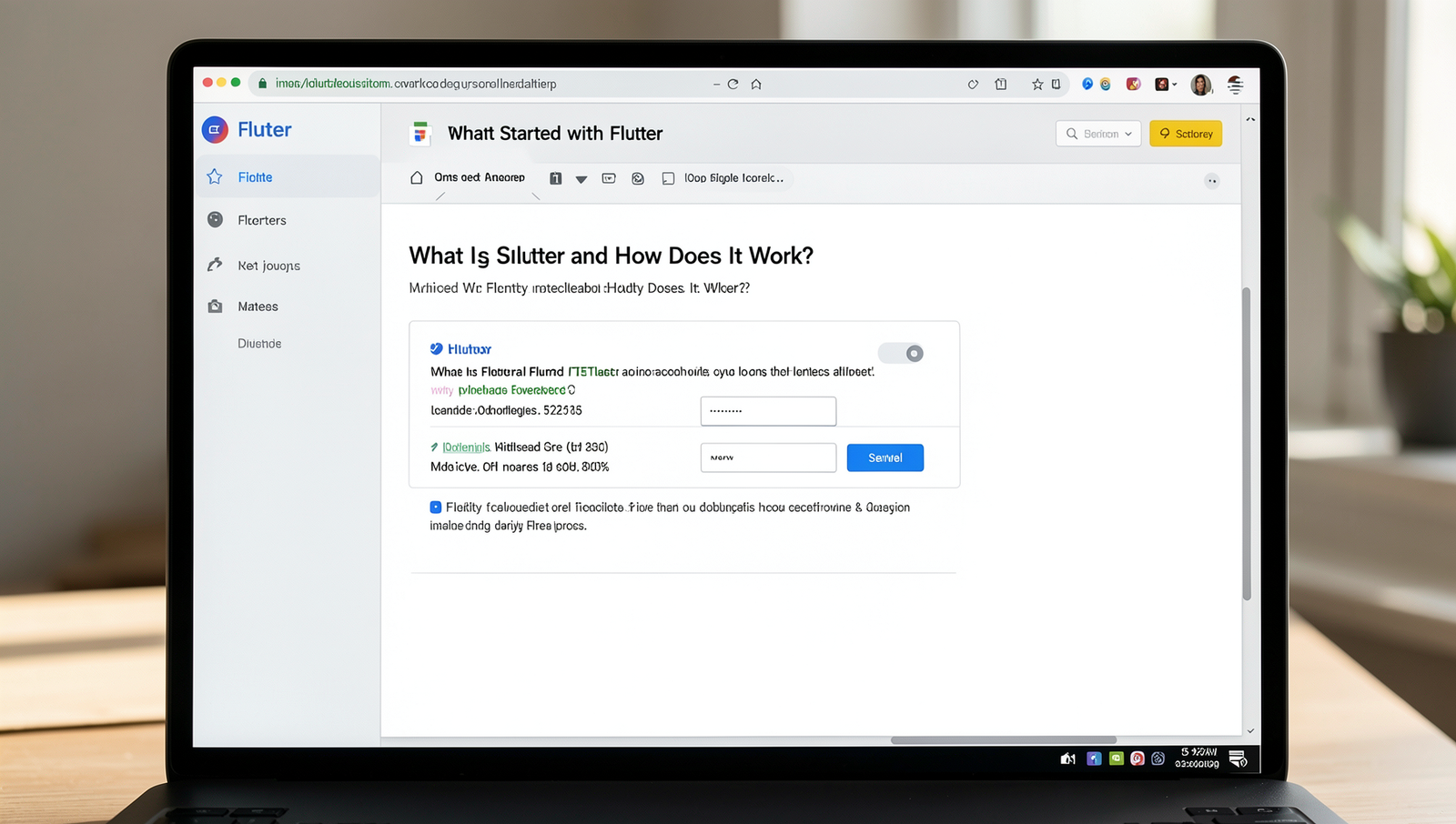Expand the dark extension icon dropdown arrow
Image resolution: width=1456 pixels, height=824 pixels.
pos(1175,85)
